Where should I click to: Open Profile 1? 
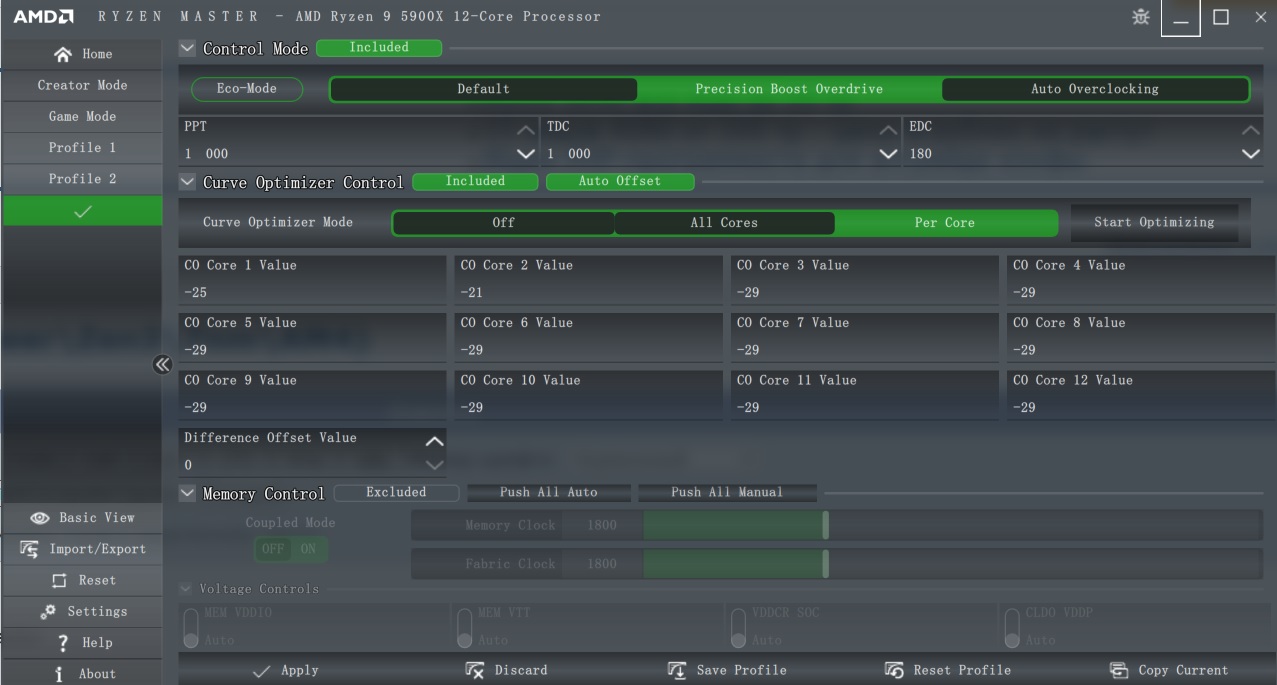click(x=82, y=147)
